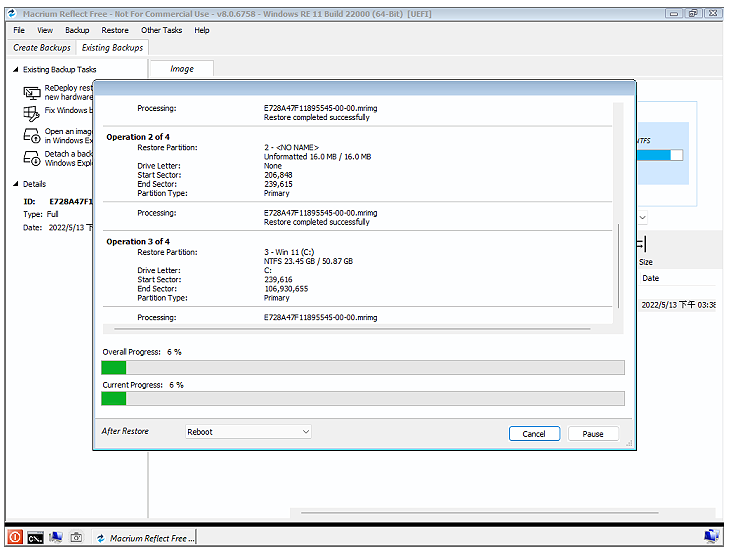Click the Pause button

593,434
